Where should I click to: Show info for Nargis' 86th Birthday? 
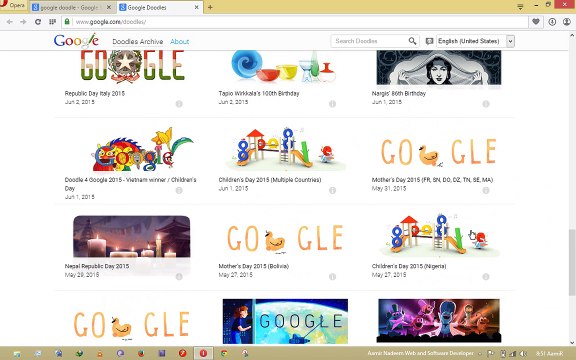(x=486, y=104)
